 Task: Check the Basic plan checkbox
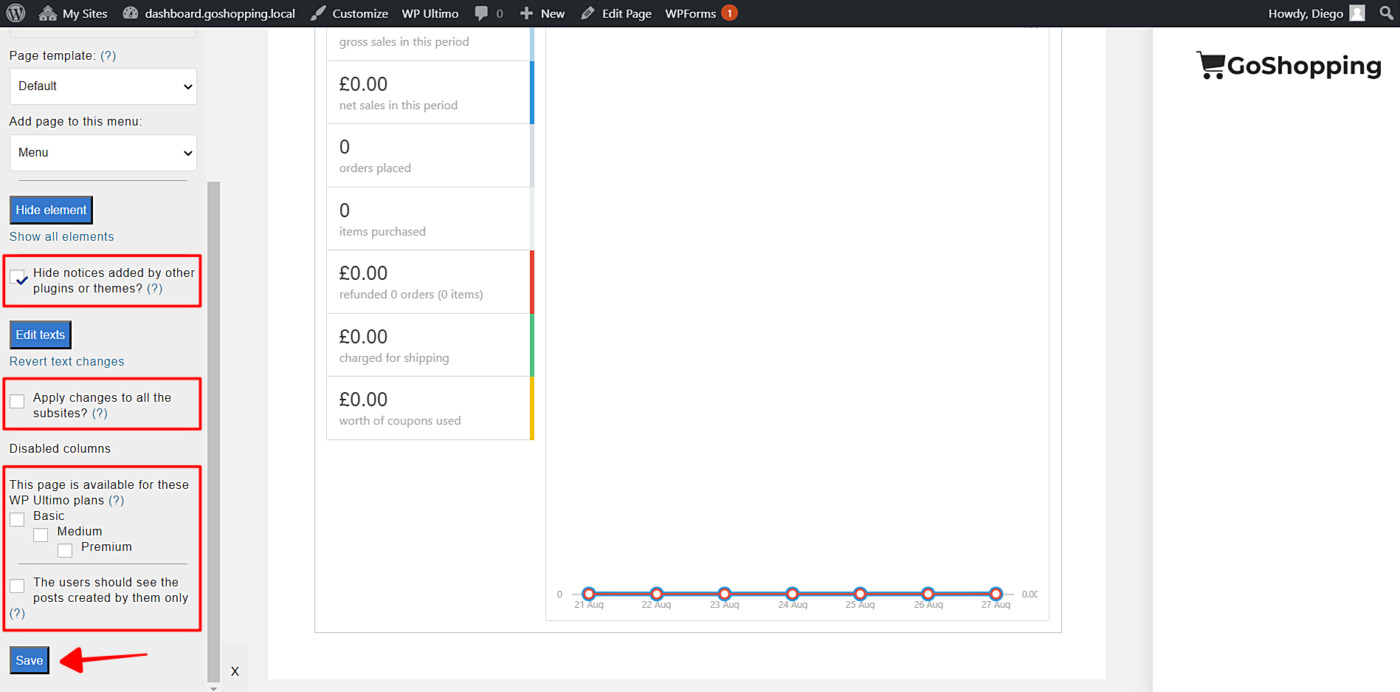coord(17,519)
